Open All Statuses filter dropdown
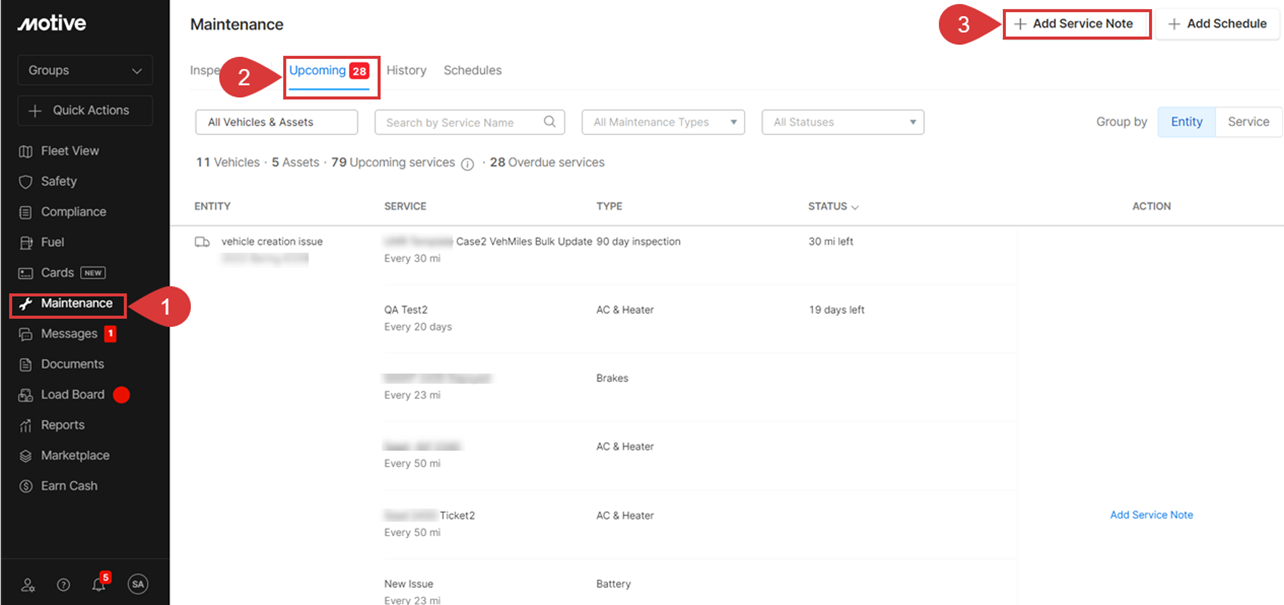 842,122
